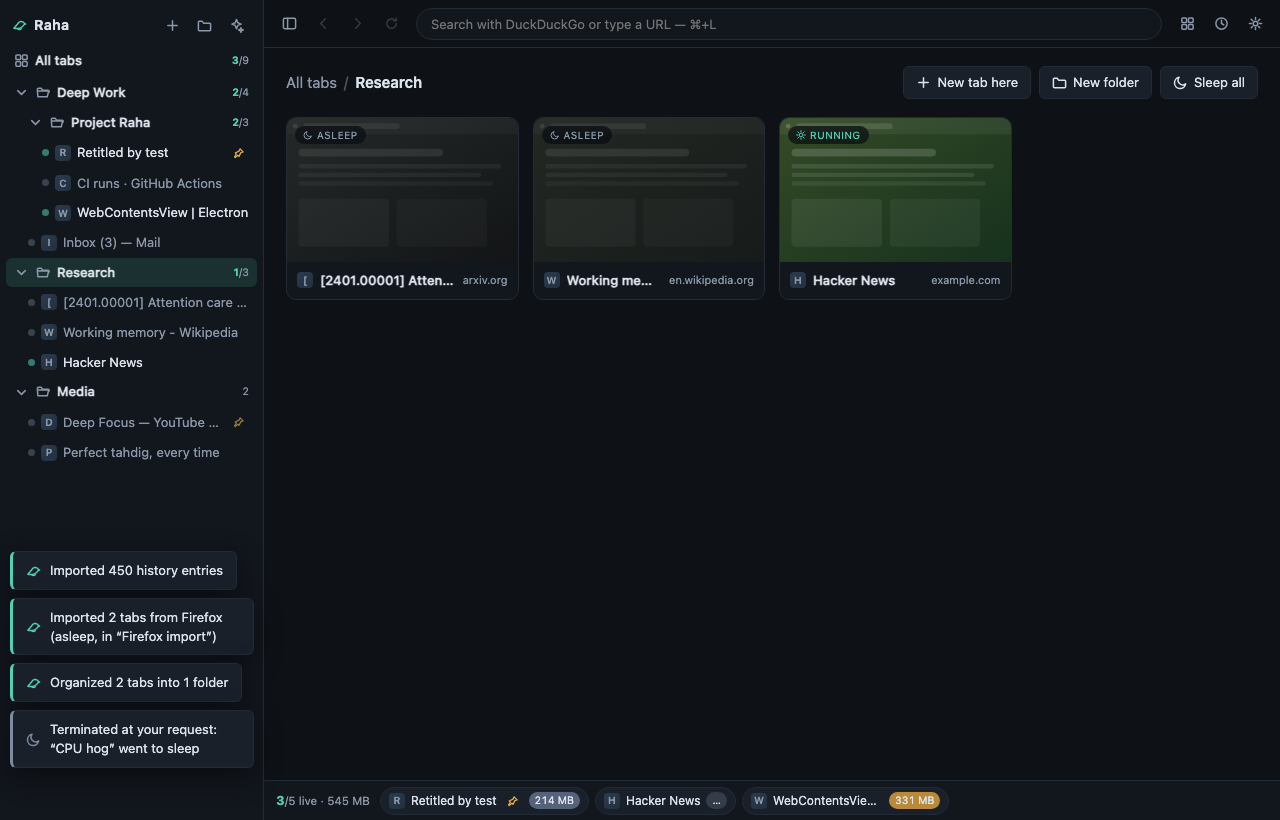This screenshot has height=820, width=1280.
Task: Click the 3/5 live · 545 MB status text
Action: point(323,801)
